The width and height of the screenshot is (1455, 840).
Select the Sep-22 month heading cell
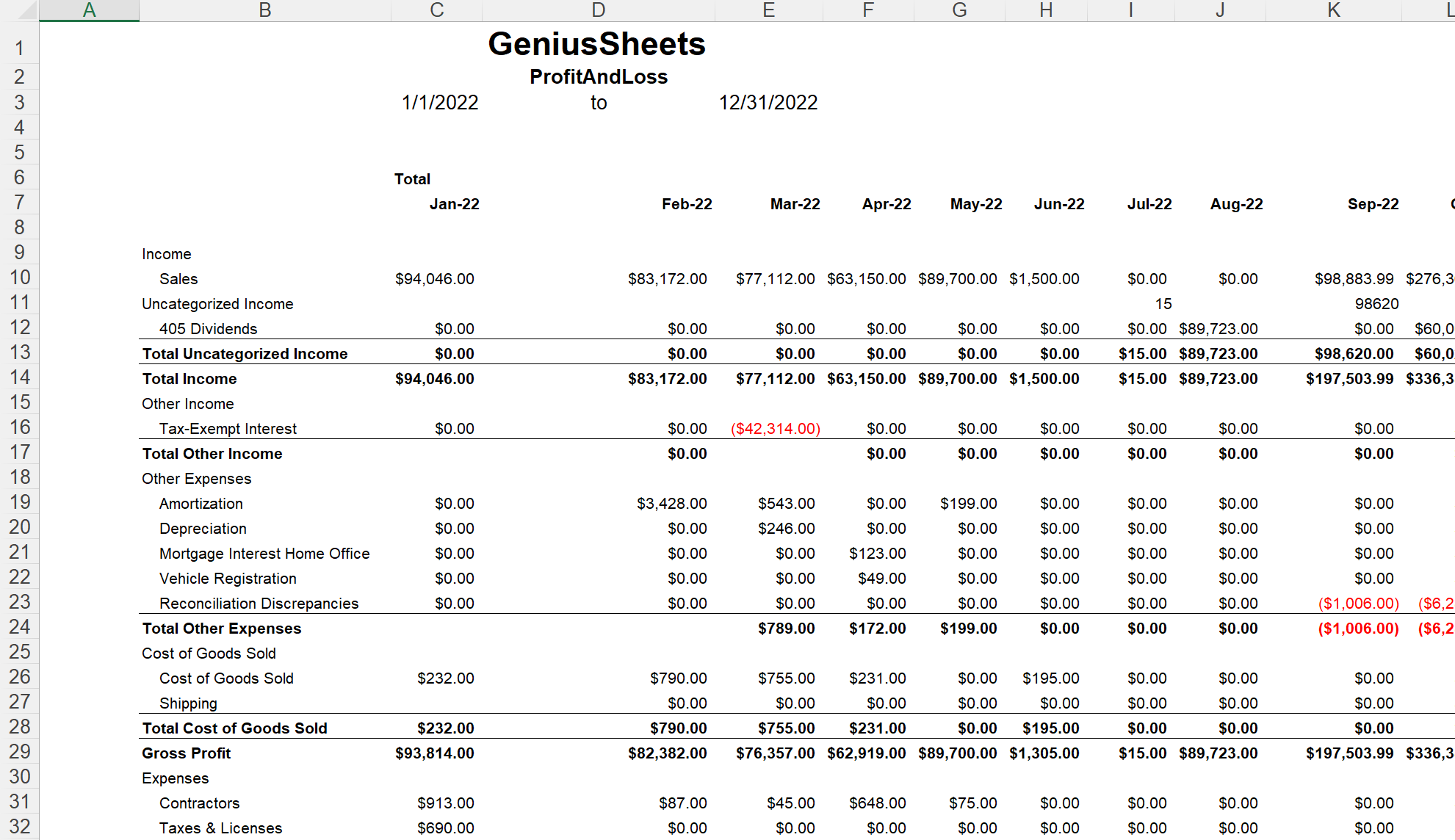[1372, 204]
